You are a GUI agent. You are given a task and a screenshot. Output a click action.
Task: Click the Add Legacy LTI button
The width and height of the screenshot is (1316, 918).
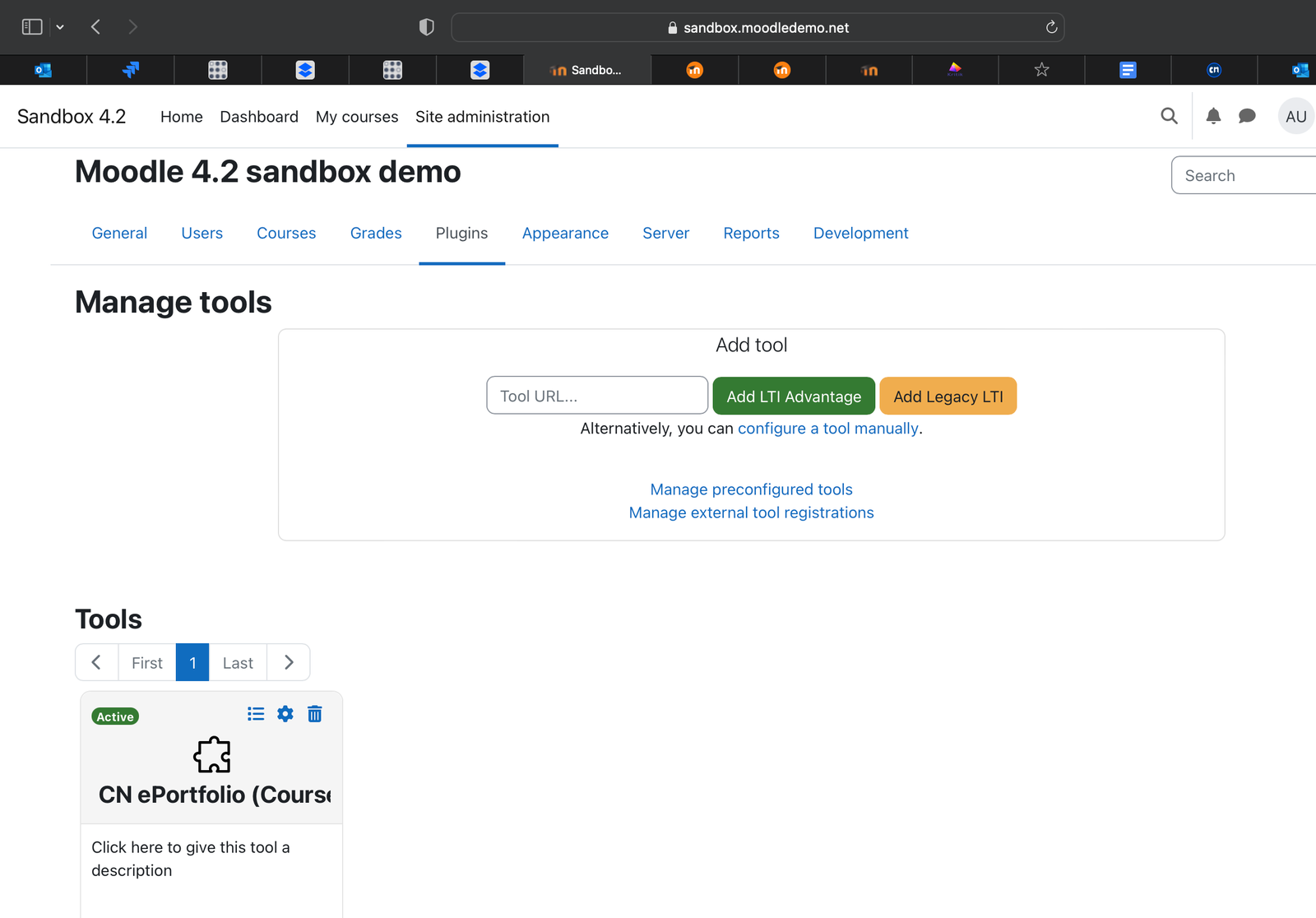(948, 396)
